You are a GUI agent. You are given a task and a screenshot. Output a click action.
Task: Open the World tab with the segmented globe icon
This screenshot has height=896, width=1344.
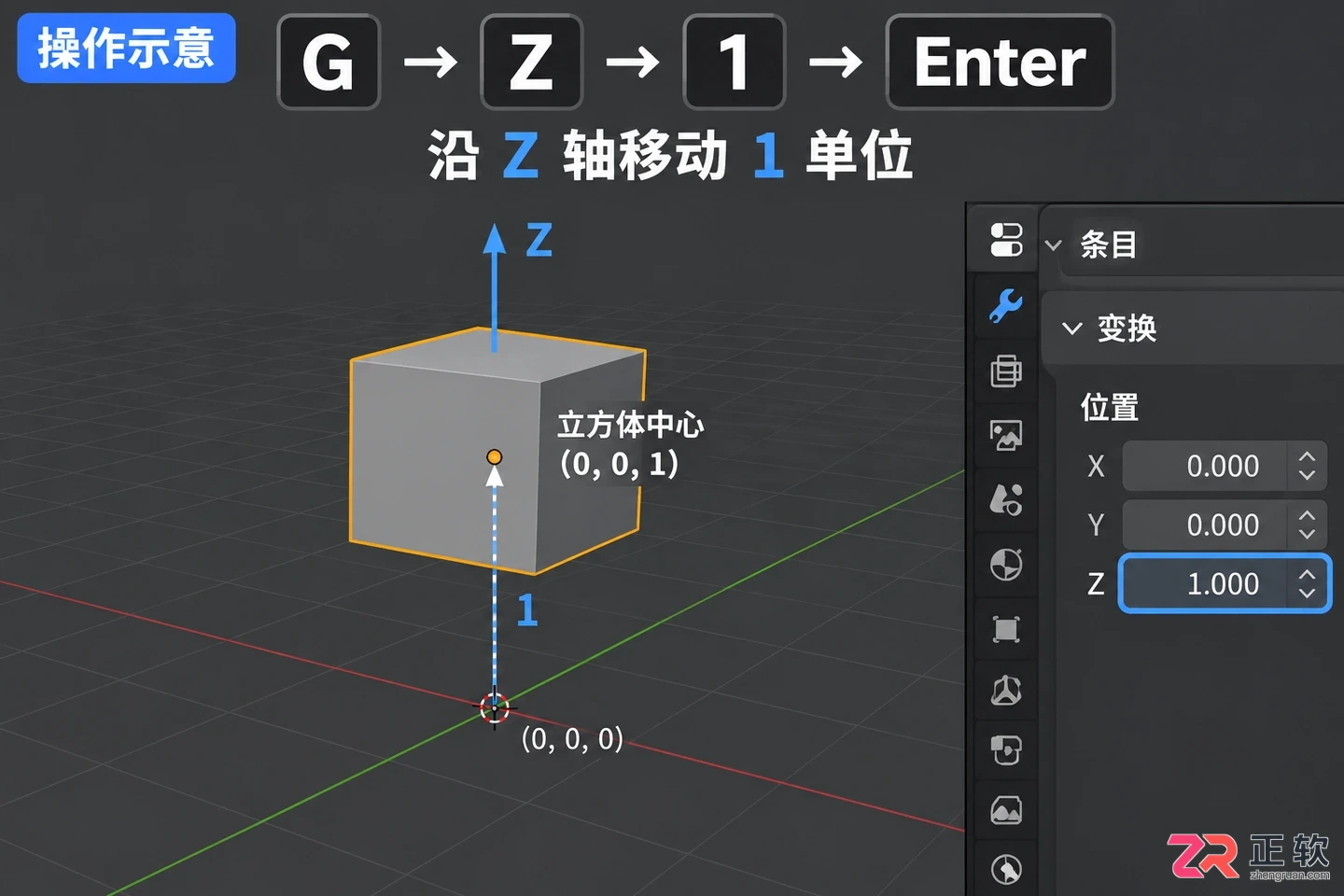pos(1006,564)
